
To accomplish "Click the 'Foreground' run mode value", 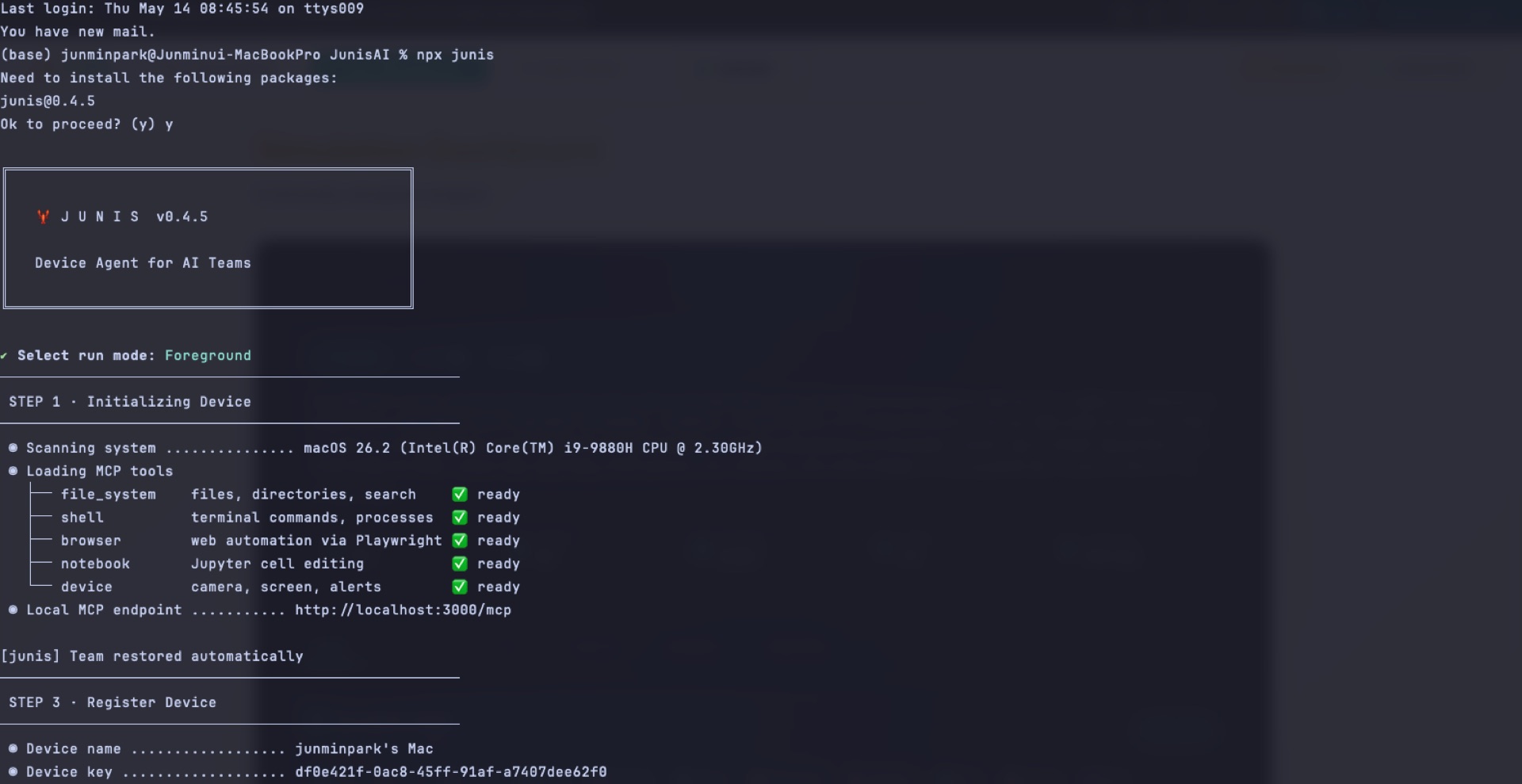I will (x=208, y=355).
